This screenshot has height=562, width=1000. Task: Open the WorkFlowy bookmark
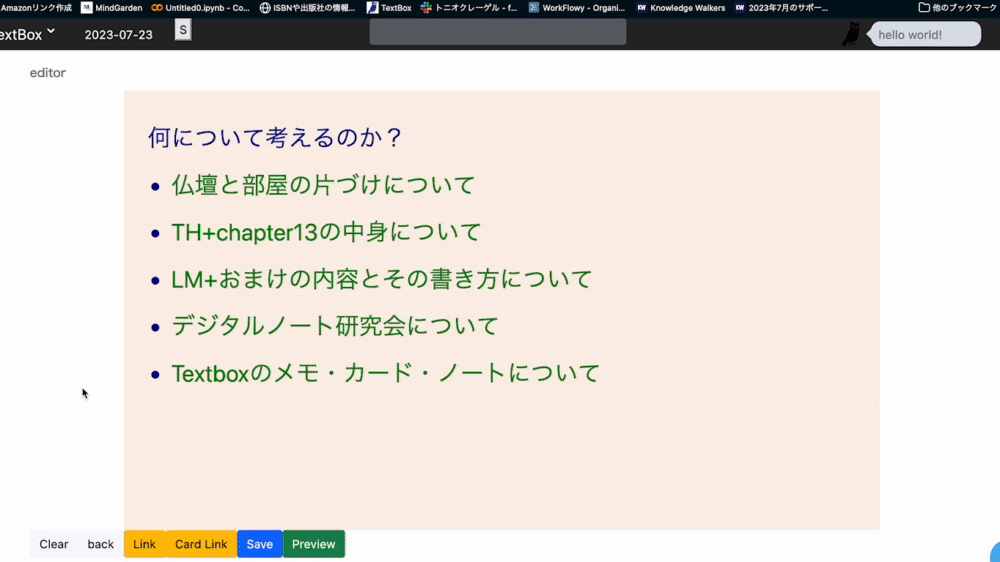(577, 8)
